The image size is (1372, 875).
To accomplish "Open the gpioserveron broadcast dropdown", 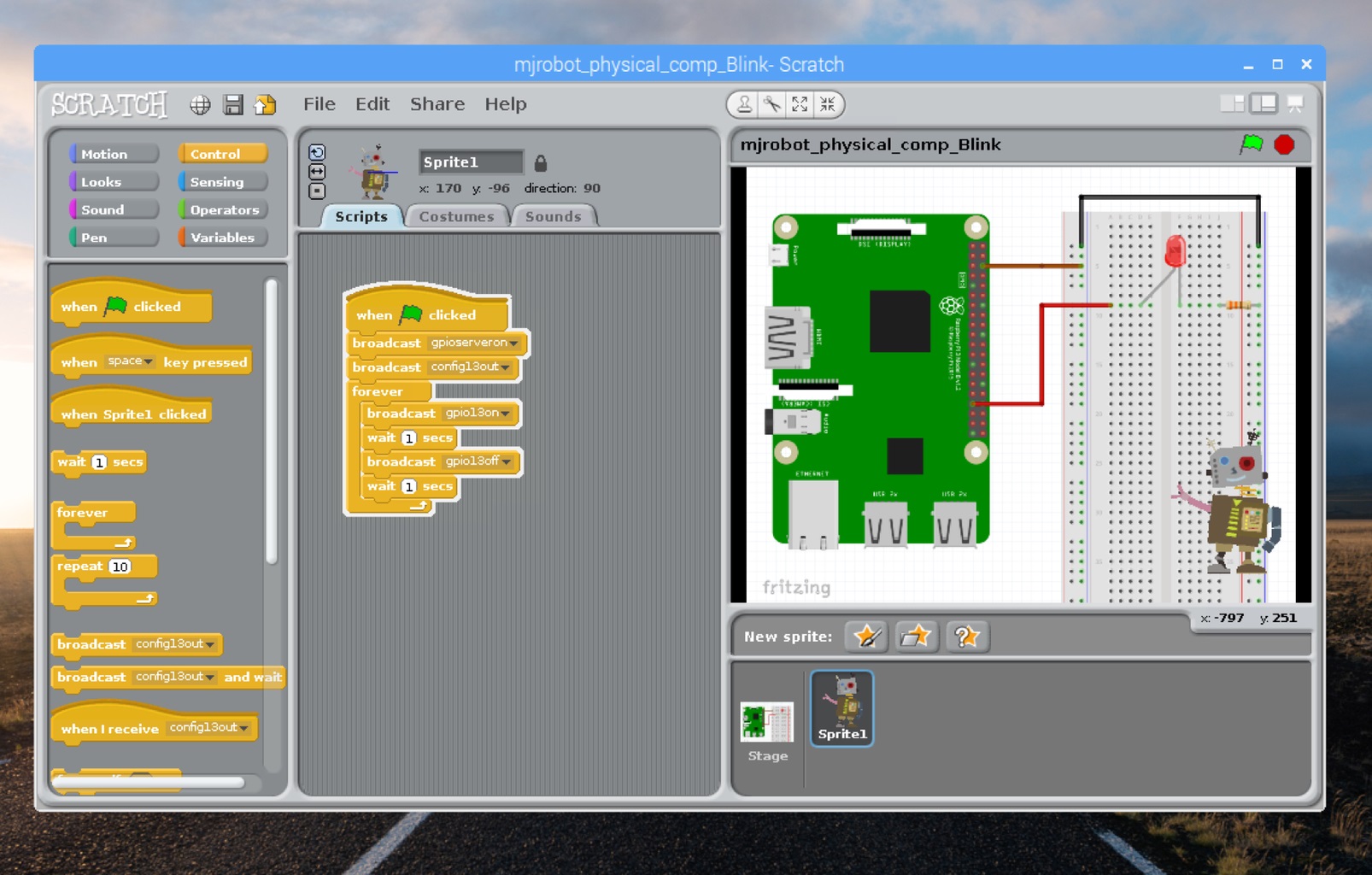I will pyautogui.click(x=514, y=343).
